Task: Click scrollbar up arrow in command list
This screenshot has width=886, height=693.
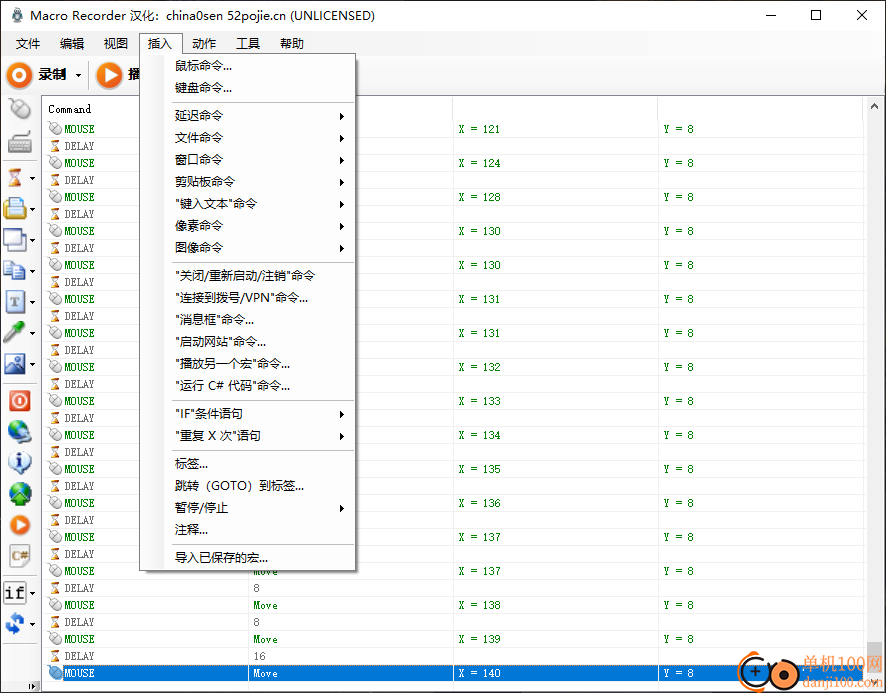Action: (874, 106)
